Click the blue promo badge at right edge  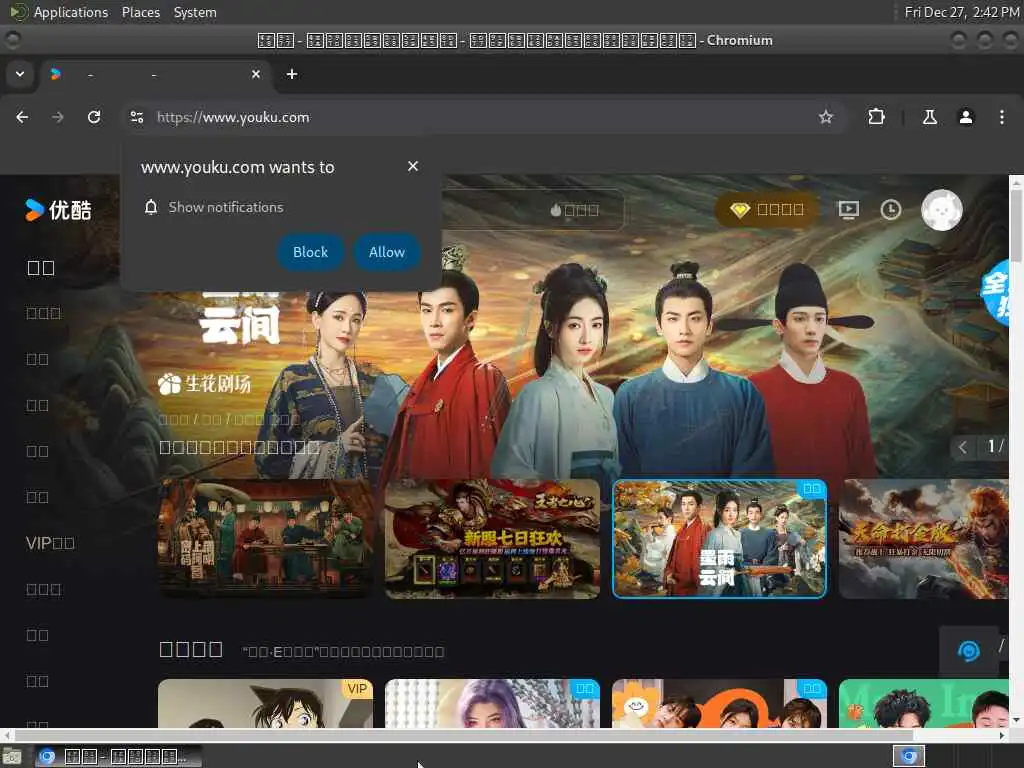[x=995, y=292]
